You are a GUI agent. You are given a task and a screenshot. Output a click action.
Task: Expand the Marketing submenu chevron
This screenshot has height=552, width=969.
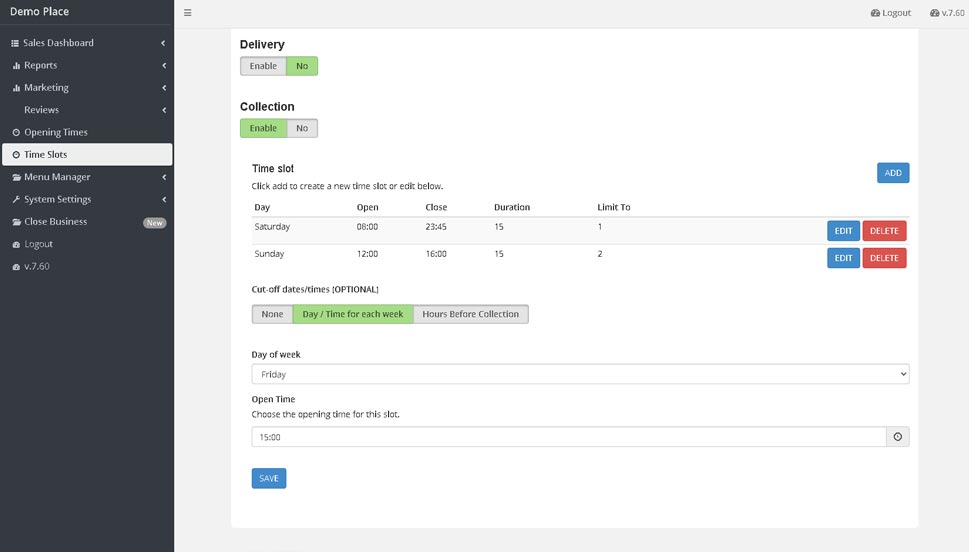[164, 88]
